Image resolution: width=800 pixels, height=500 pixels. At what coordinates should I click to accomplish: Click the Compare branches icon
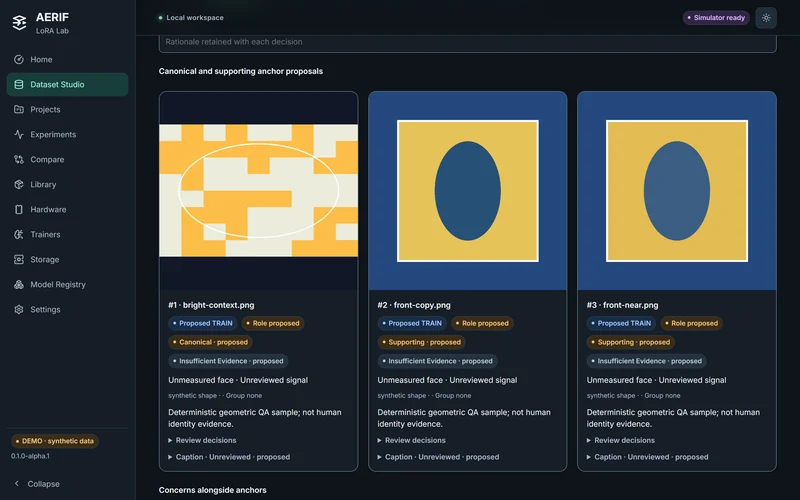pos(19,159)
